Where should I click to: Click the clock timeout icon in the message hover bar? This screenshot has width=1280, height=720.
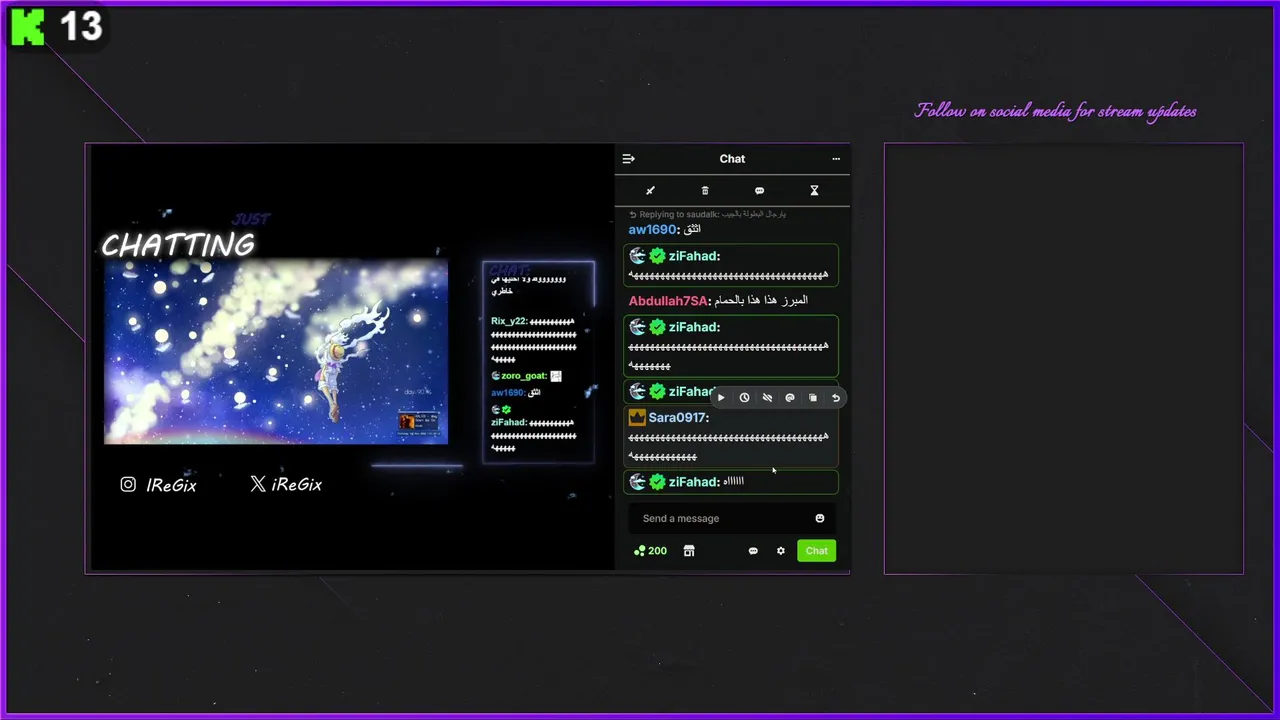tap(744, 398)
